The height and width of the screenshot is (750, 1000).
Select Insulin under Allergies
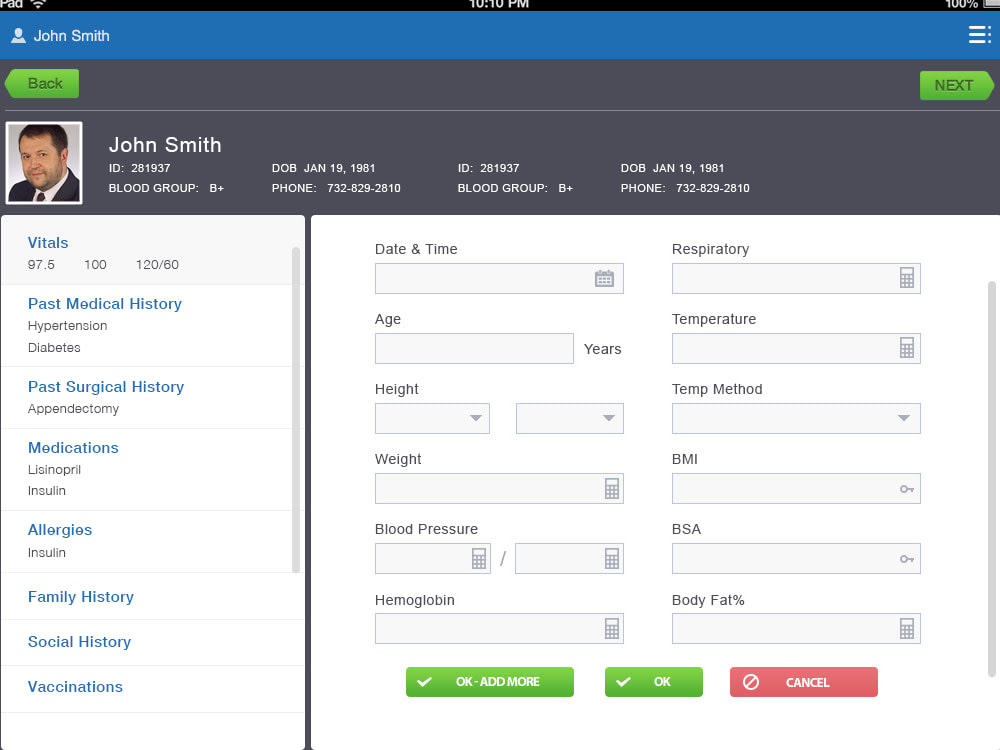click(47, 552)
